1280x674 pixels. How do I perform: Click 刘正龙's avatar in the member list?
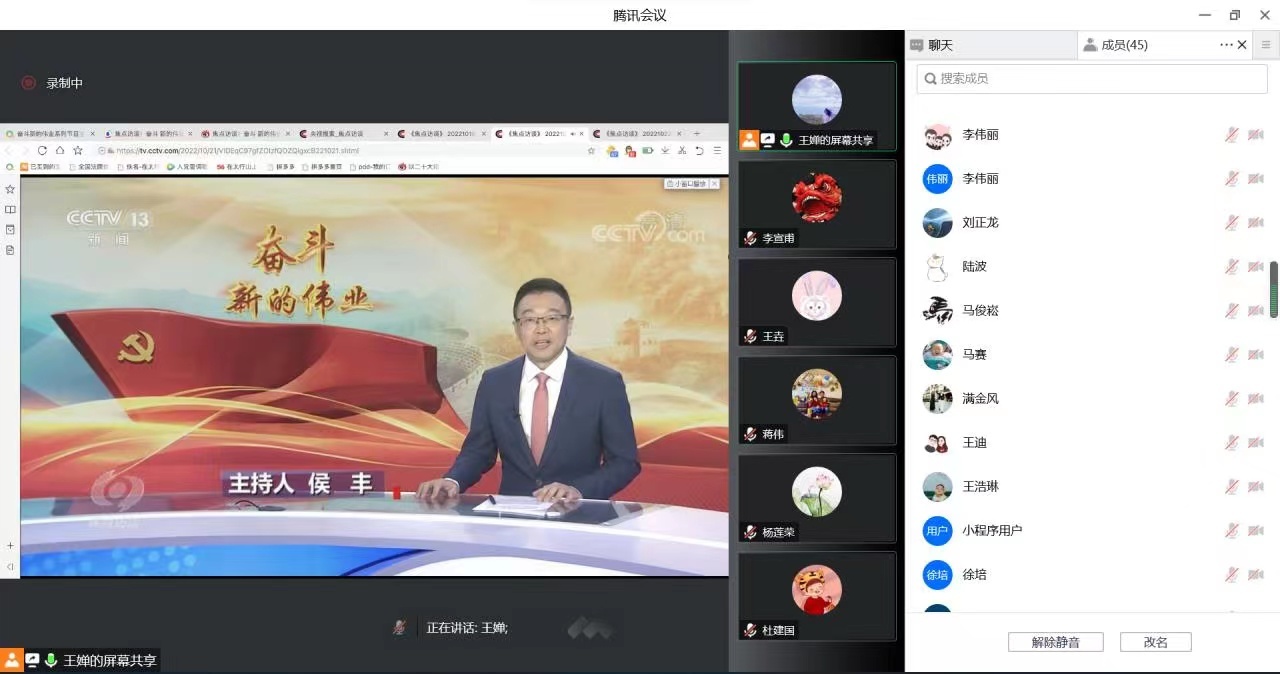[x=937, y=223]
